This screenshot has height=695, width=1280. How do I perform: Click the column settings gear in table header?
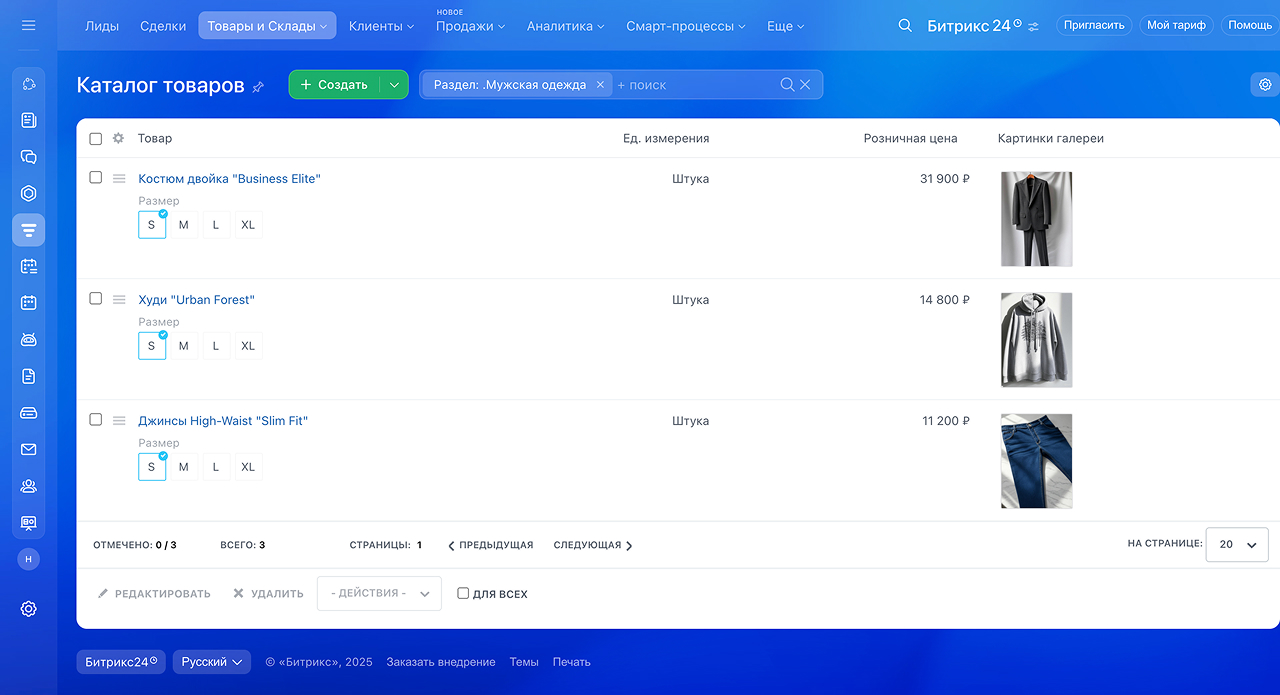(118, 139)
